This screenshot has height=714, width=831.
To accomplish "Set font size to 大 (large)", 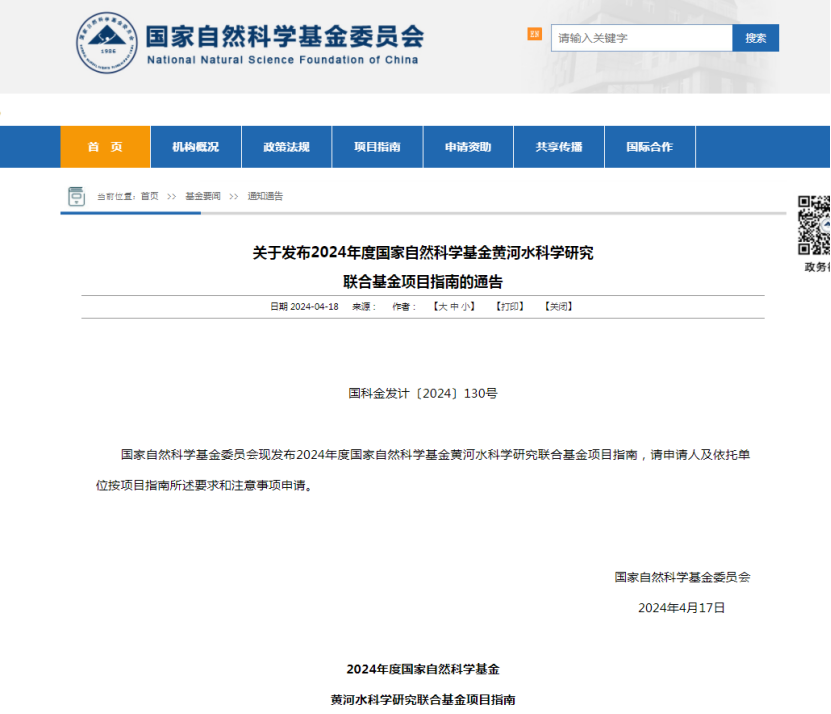I will (x=441, y=307).
